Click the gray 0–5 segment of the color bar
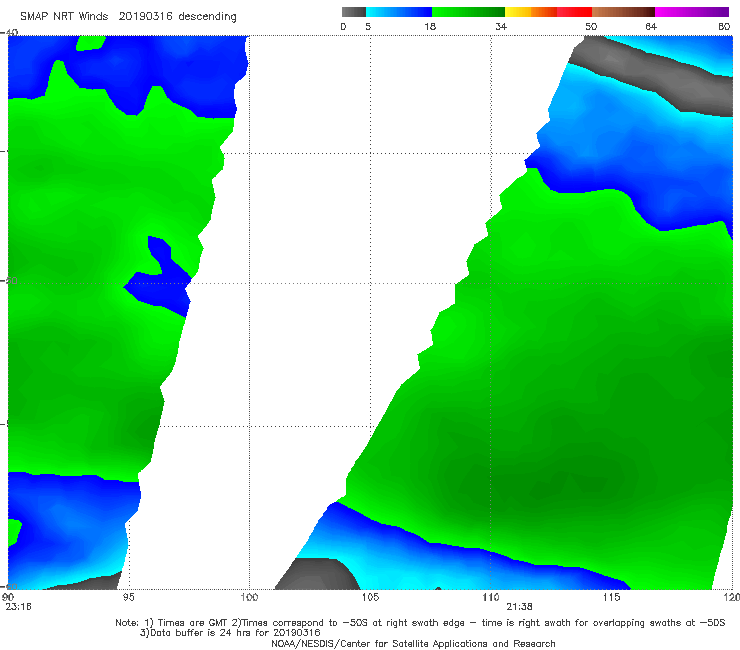 click(x=353, y=12)
